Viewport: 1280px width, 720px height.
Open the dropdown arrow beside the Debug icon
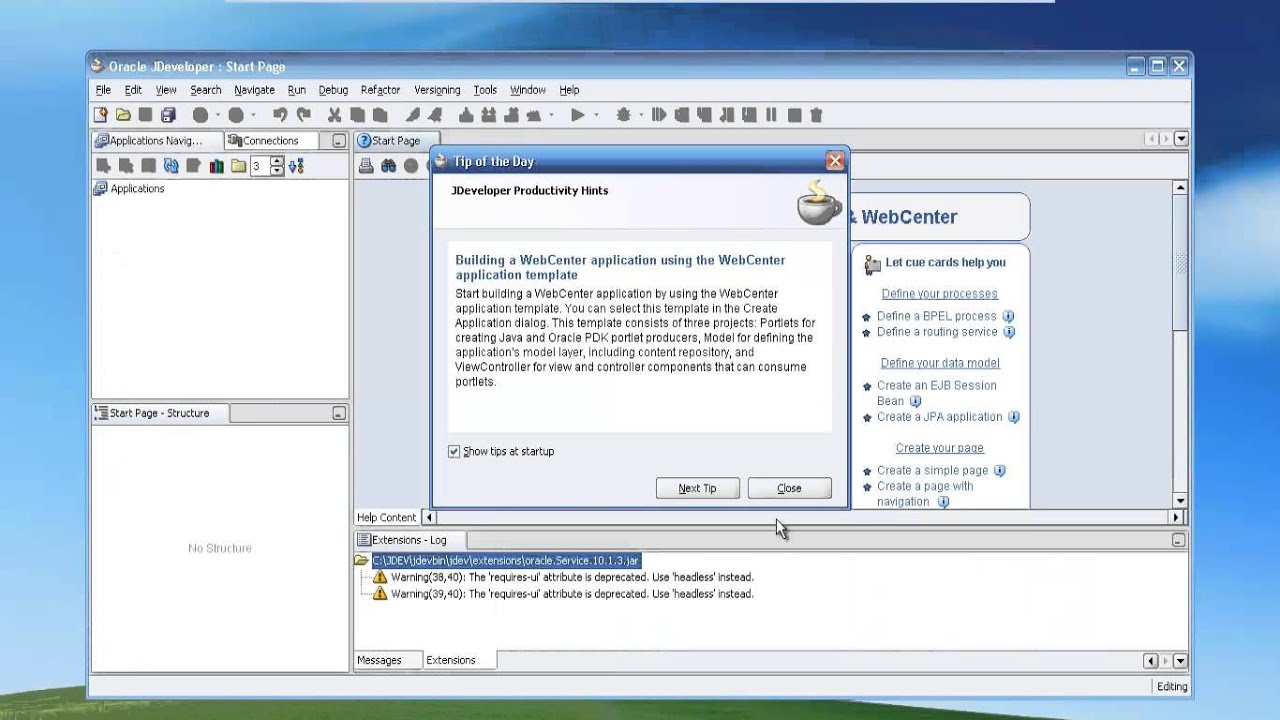coord(641,115)
